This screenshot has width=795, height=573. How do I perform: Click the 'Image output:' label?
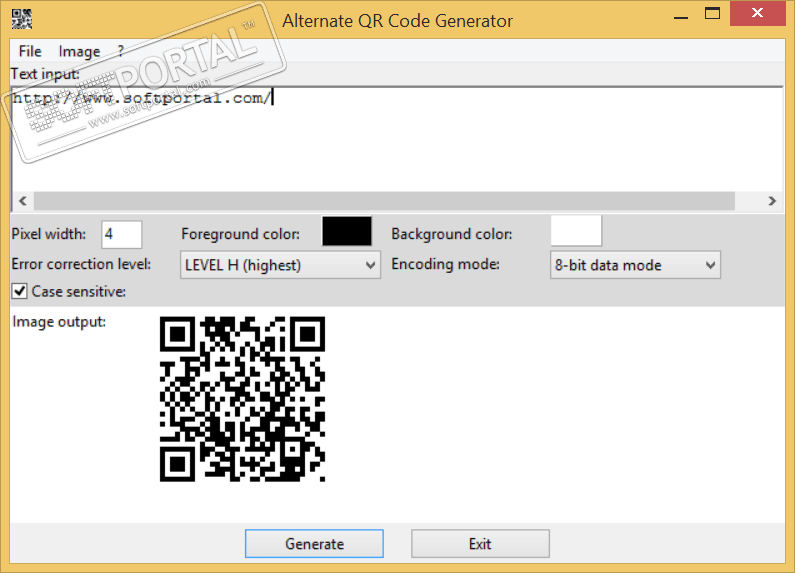59,322
